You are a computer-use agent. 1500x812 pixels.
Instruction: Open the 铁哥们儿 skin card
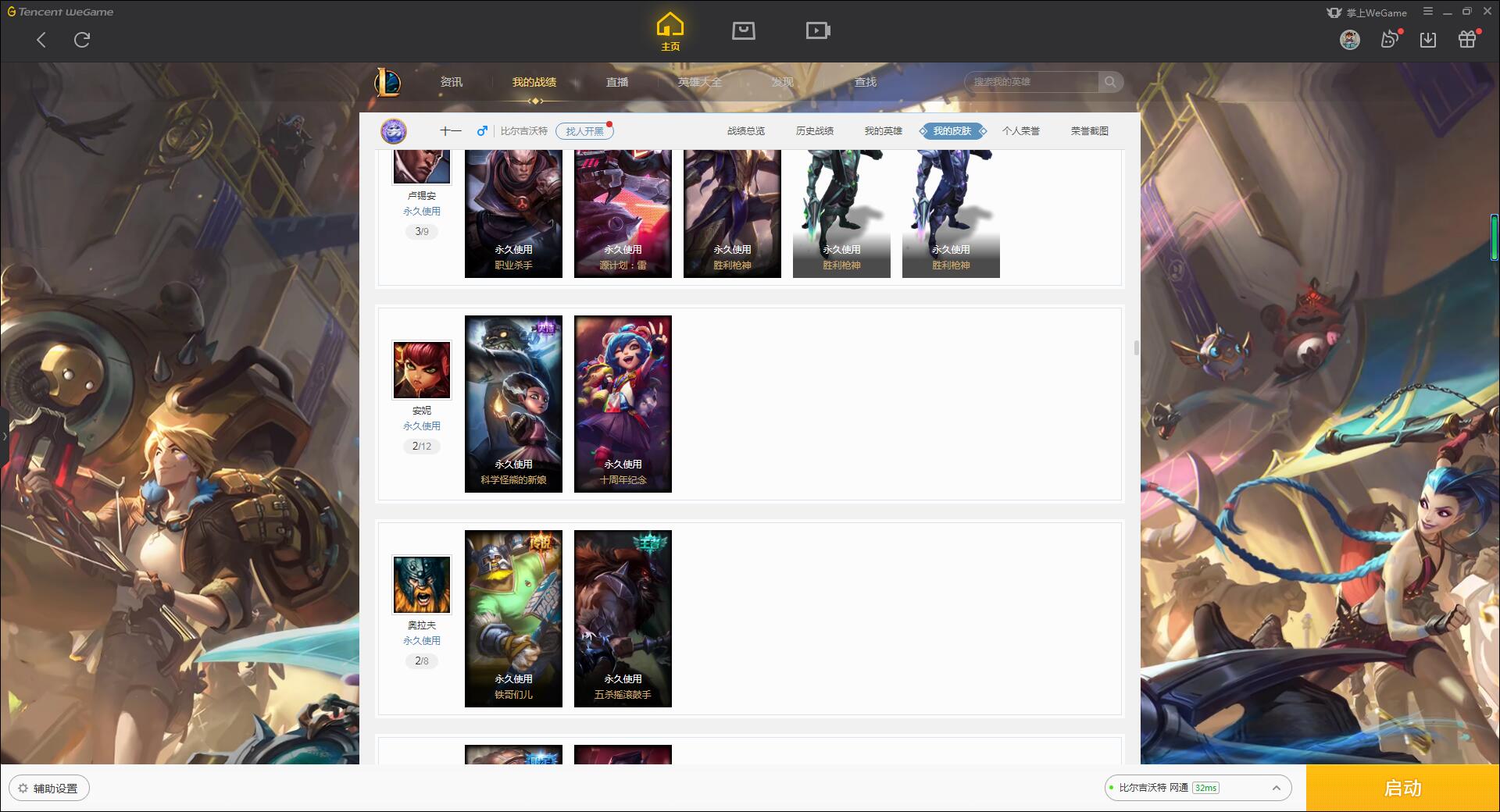[513, 618]
